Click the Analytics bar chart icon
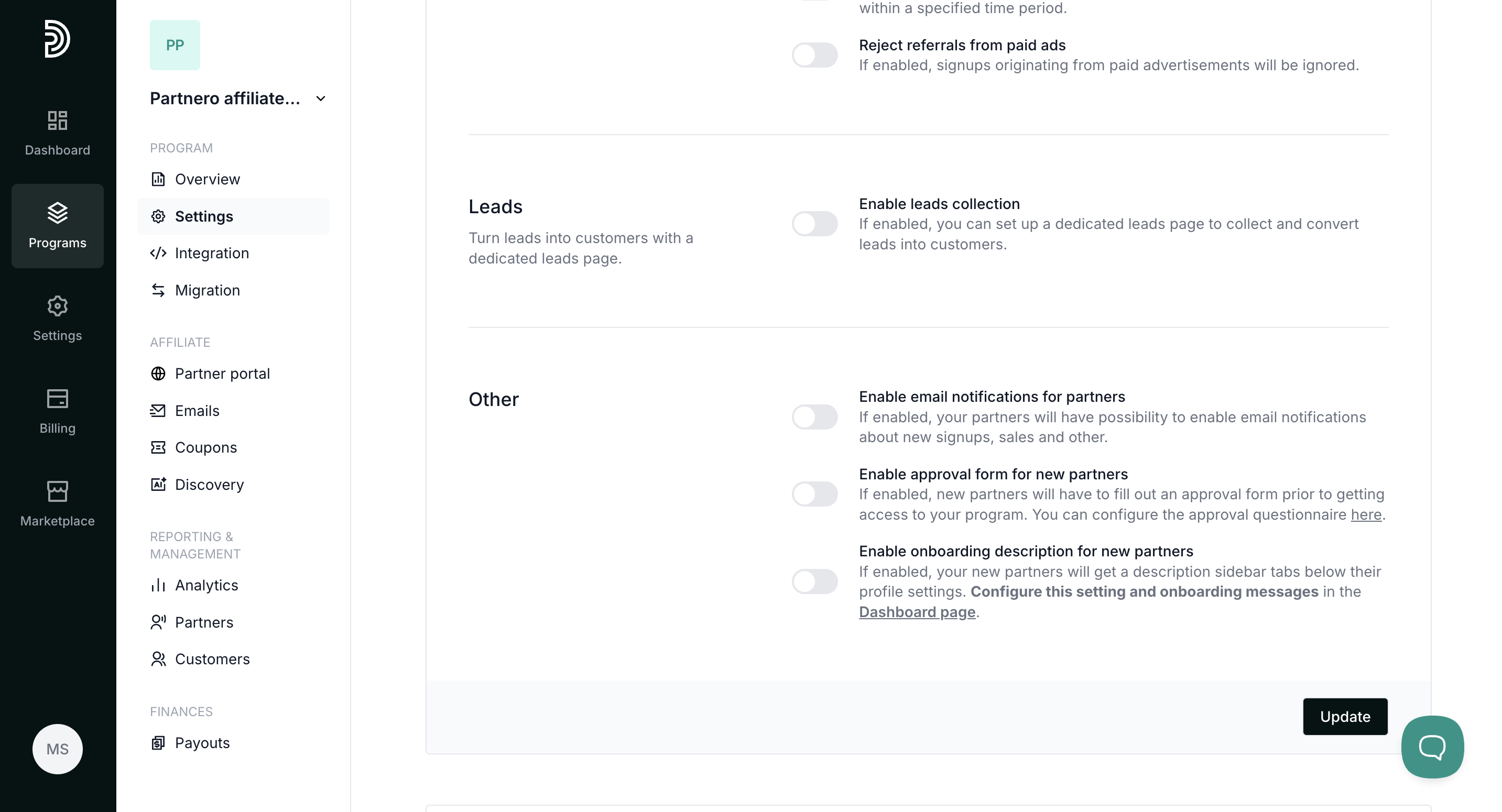The width and height of the screenshot is (1502, 812). tap(158, 585)
